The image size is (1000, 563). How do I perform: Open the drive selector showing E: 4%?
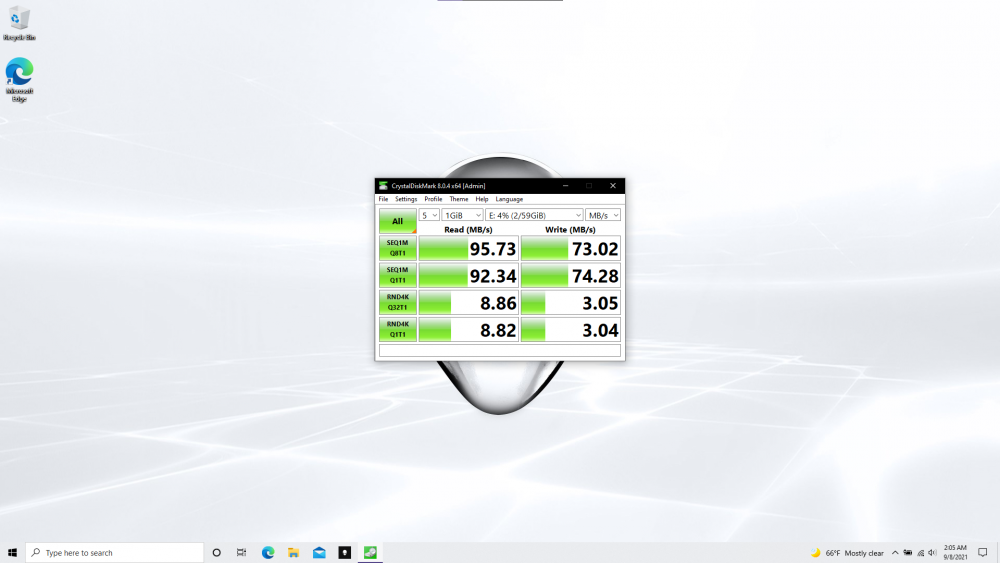point(534,216)
